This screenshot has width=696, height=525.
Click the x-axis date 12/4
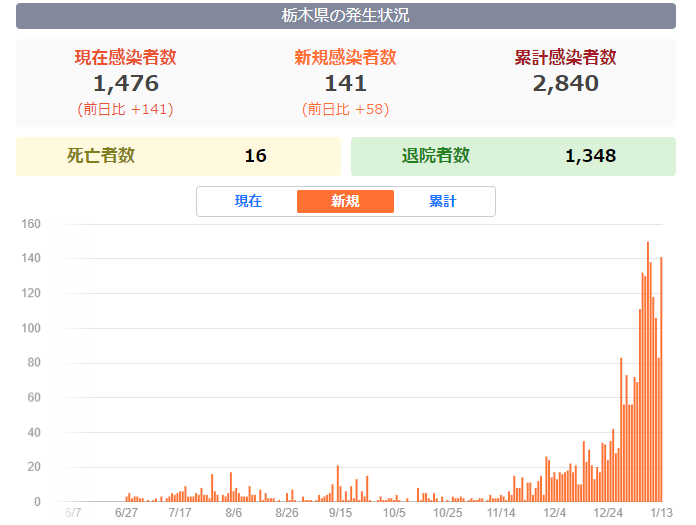click(555, 513)
